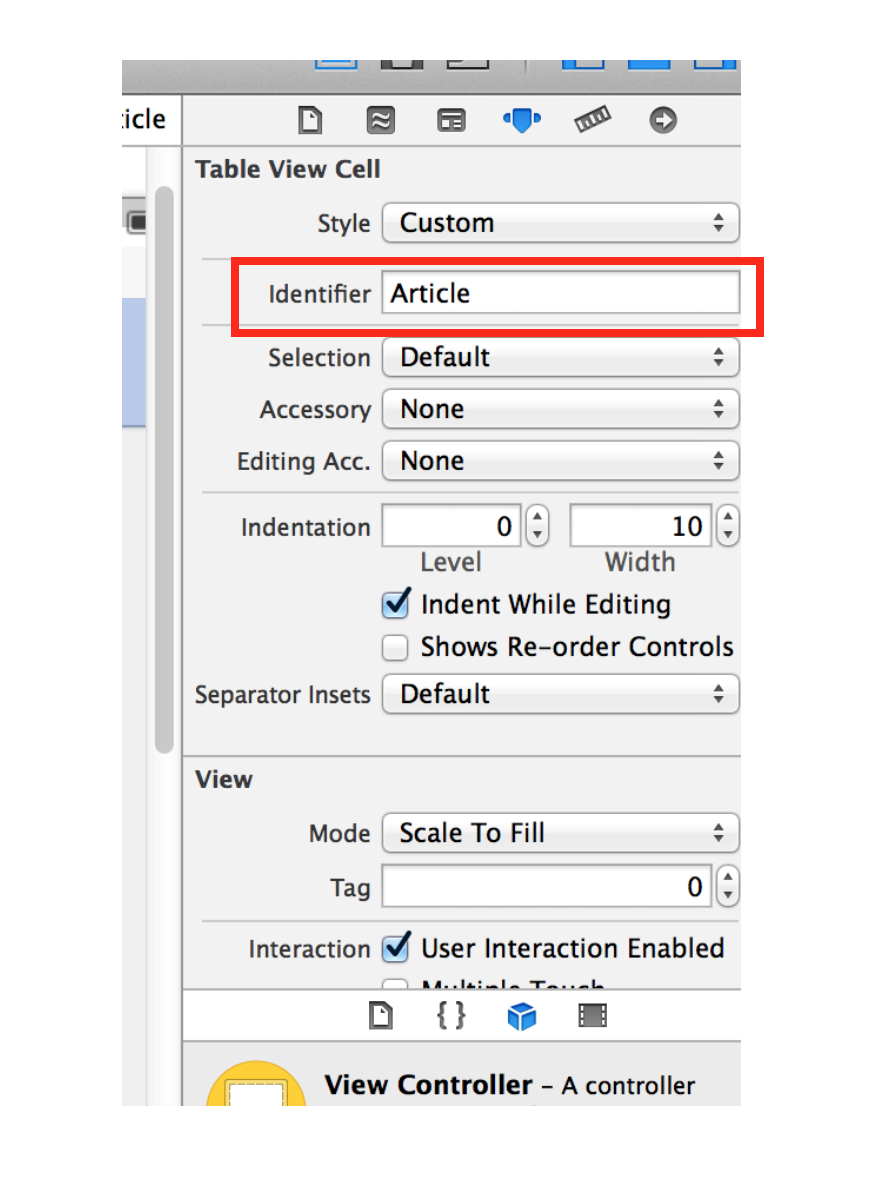Show the Code Snippet library braces icon

pos(451,1016)
